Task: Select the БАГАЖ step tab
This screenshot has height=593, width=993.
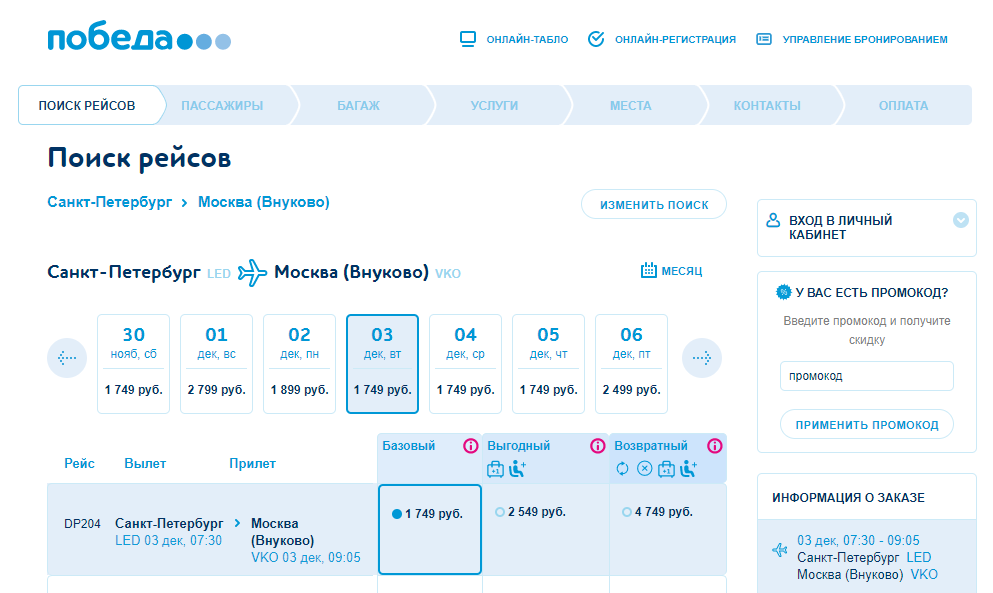Action: click(x=358, y=105)
